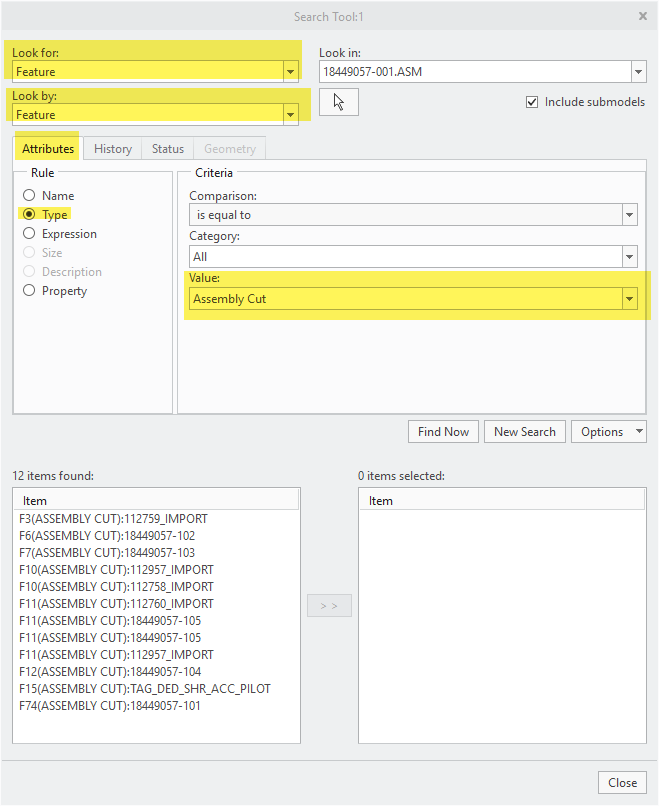The height and width of the screenshot is (806, 659).
Task: Click the New Search button
Action: click(525, 432)
